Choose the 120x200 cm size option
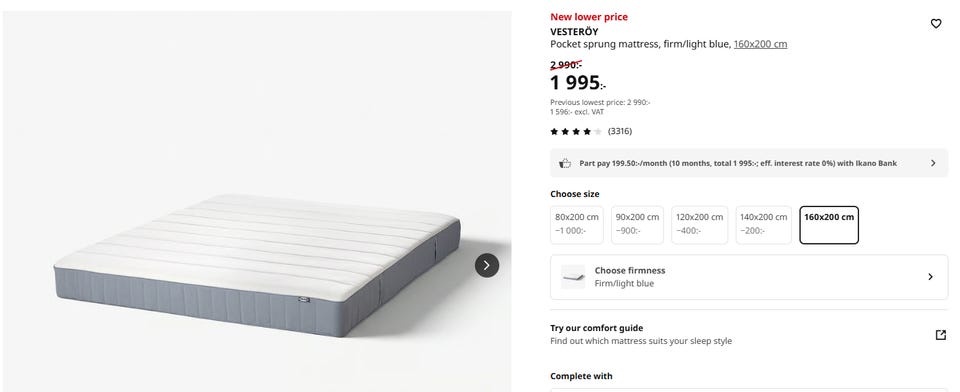960x392 pixels. [700, 225]
